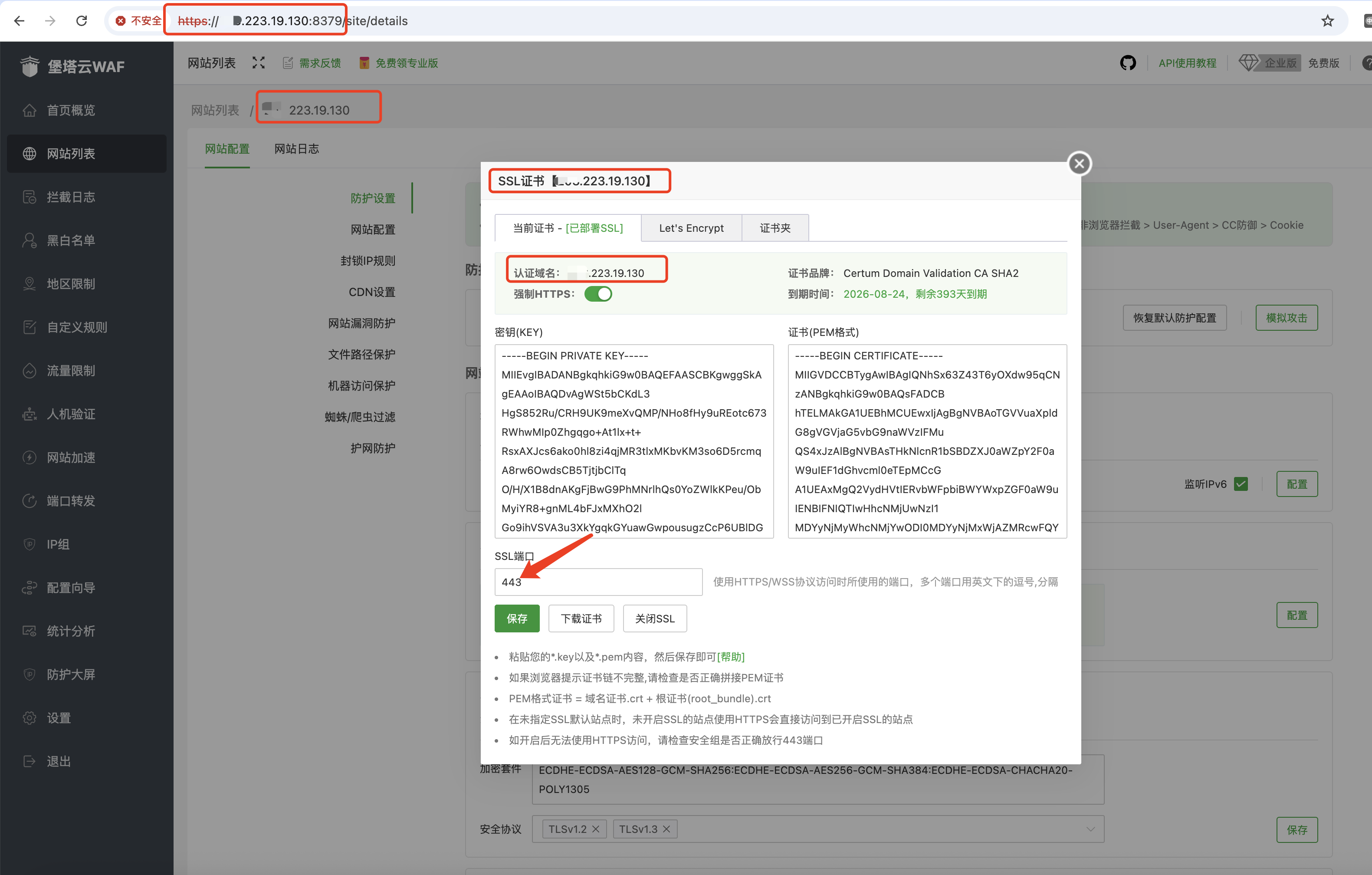Open 拦截日志 in sidebar
1372x875 pixels.
pyautogui.click(x=87, y=197)
